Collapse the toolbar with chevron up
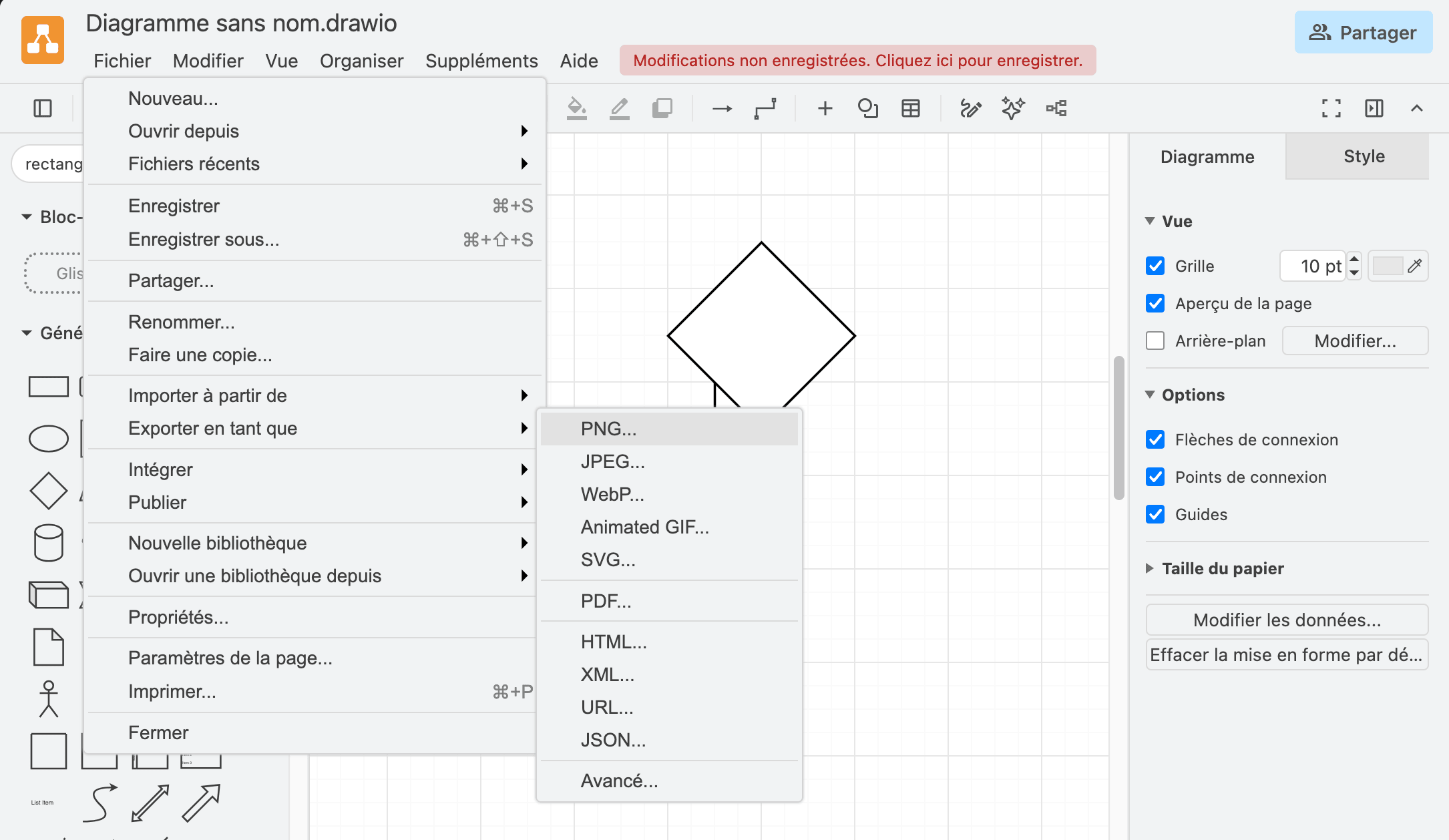This screenshot has height=840, width=1449. (x=1417, y=108)
